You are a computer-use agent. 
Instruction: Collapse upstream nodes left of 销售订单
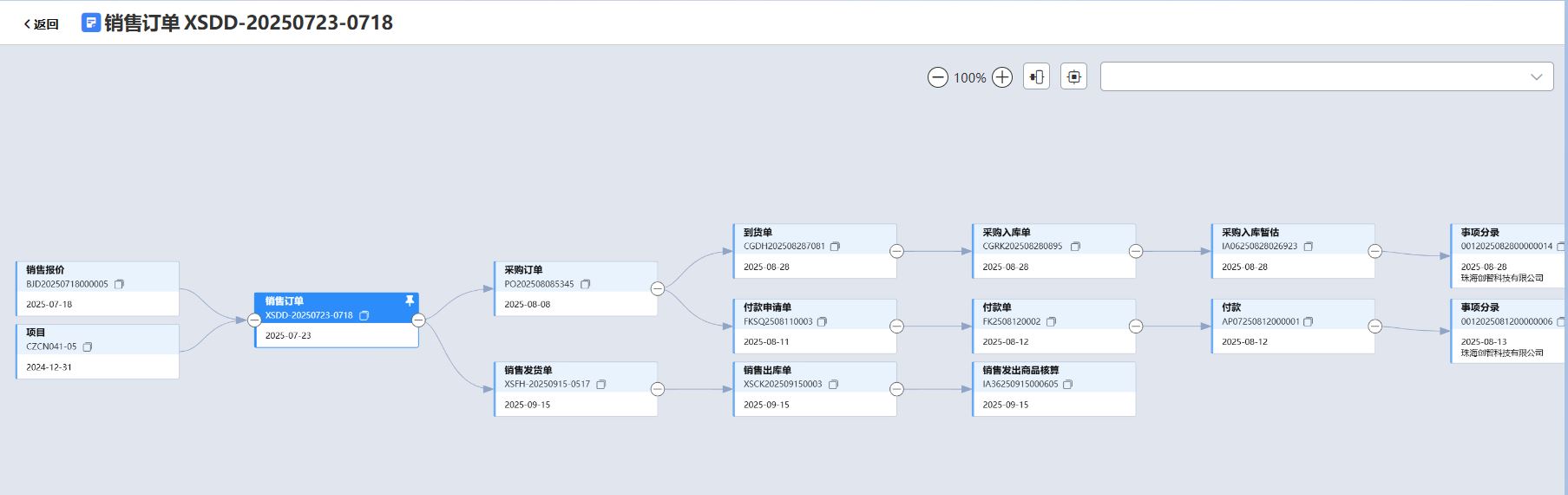(254, 320)
